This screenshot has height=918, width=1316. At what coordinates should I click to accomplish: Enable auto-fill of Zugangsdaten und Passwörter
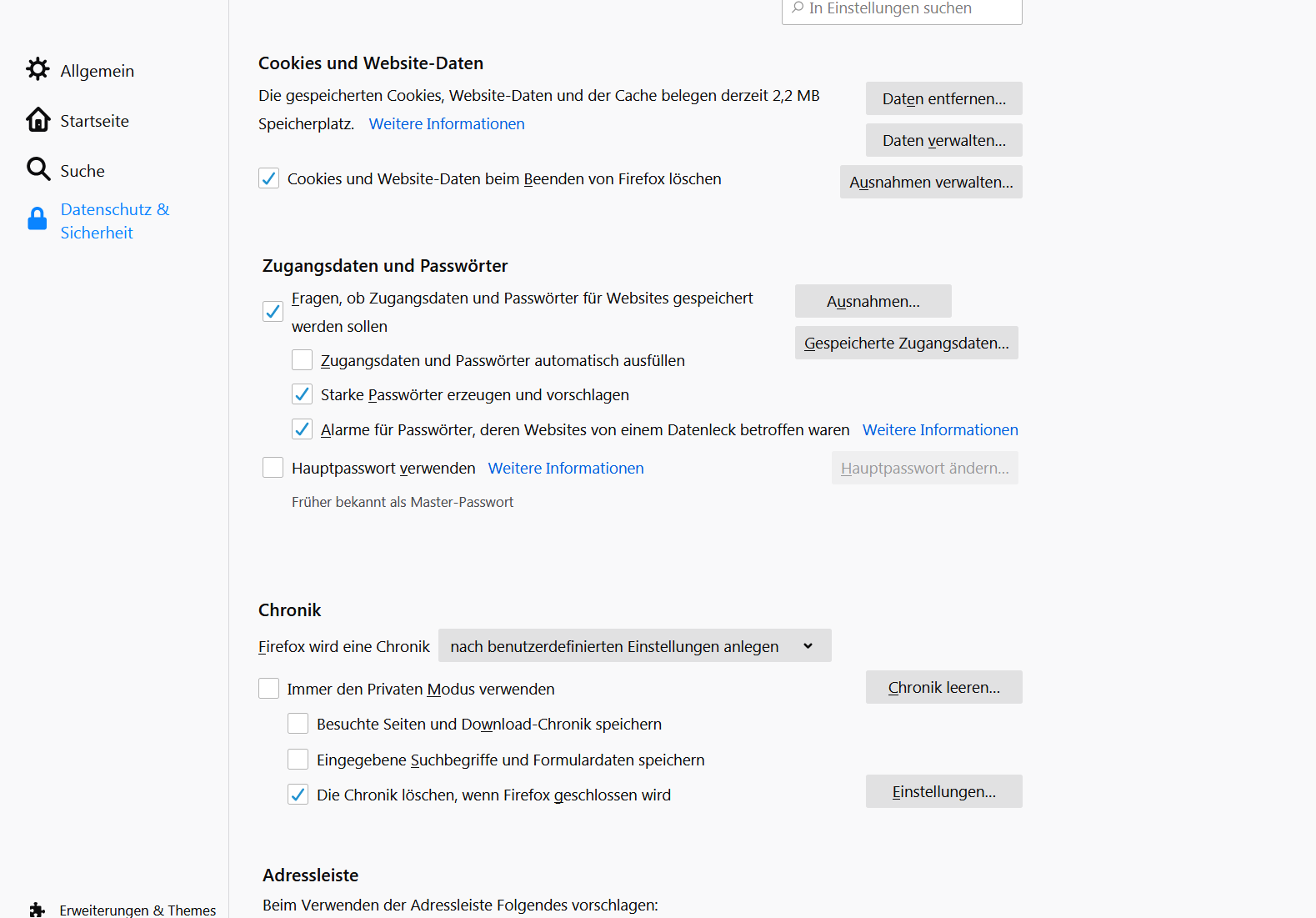(x=302, y=360)
